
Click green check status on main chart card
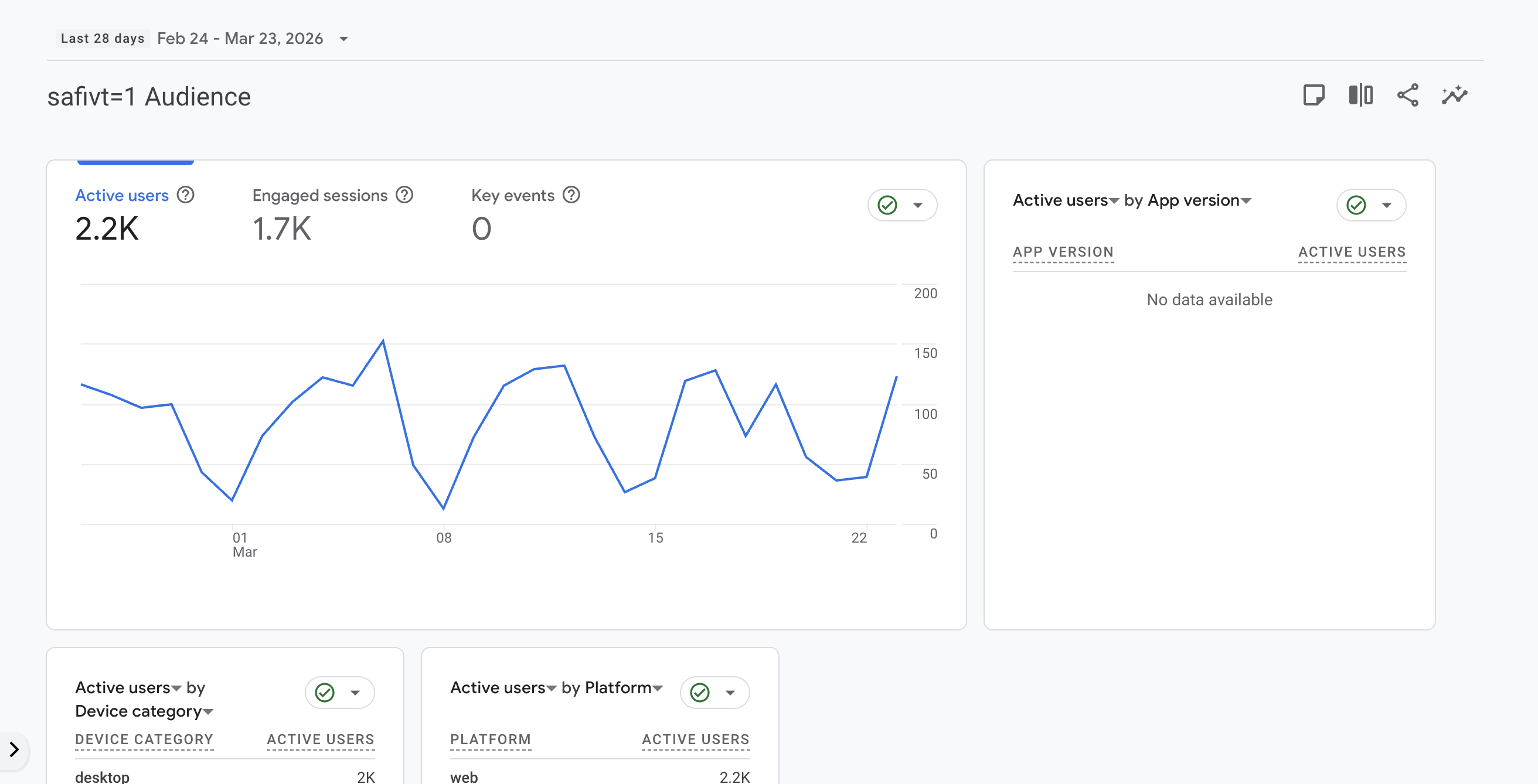(x=887, y=205)
